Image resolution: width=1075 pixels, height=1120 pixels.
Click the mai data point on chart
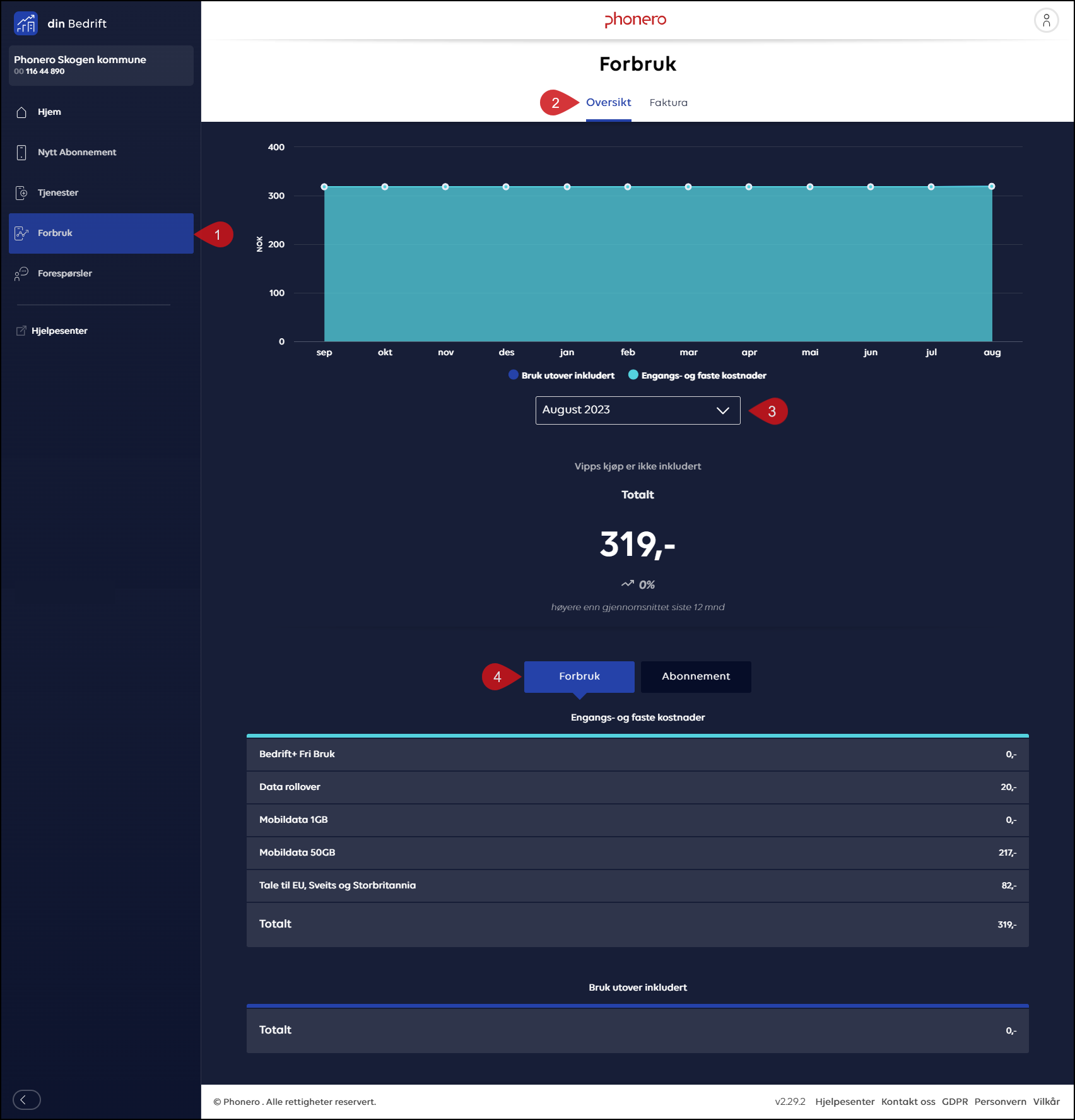(x=810, y=187)
